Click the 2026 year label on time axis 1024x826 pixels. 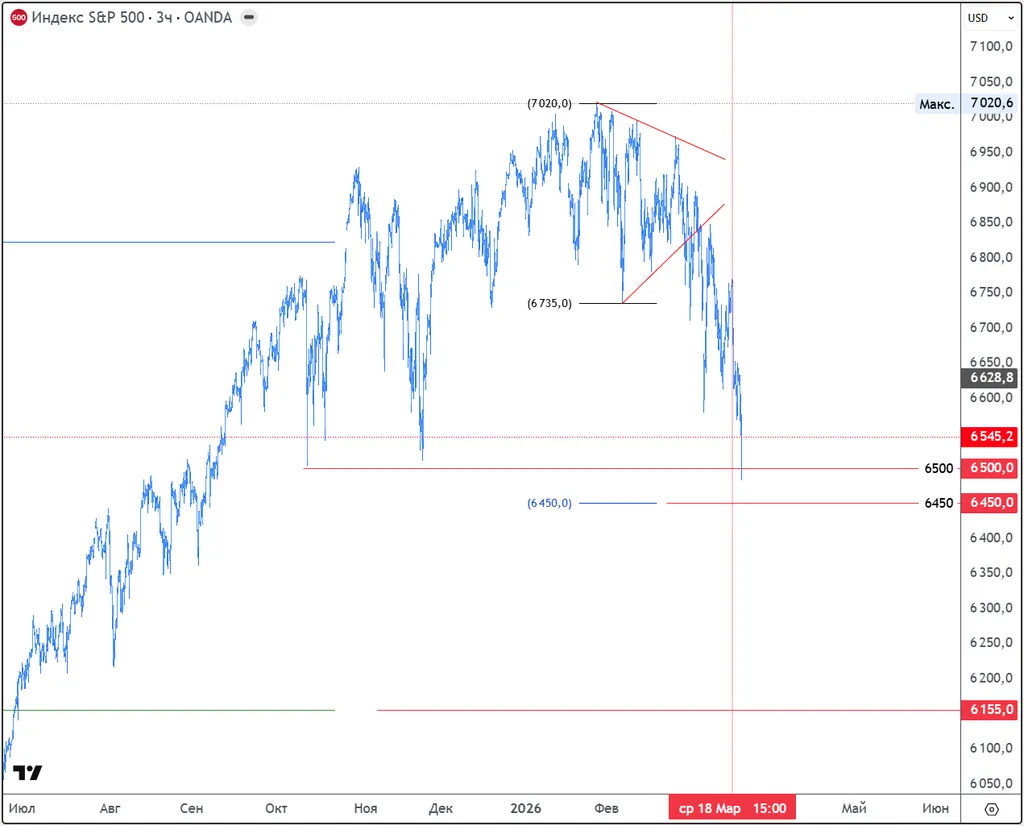(526, 808)
